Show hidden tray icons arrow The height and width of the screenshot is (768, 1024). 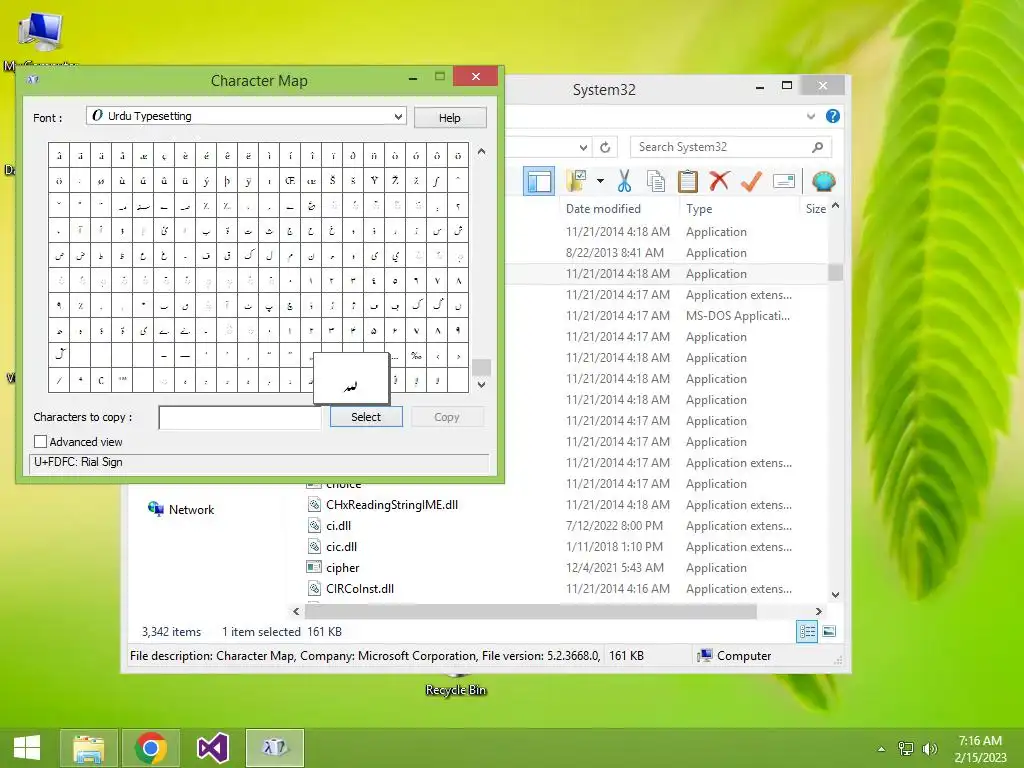click(x=882, y=749)
